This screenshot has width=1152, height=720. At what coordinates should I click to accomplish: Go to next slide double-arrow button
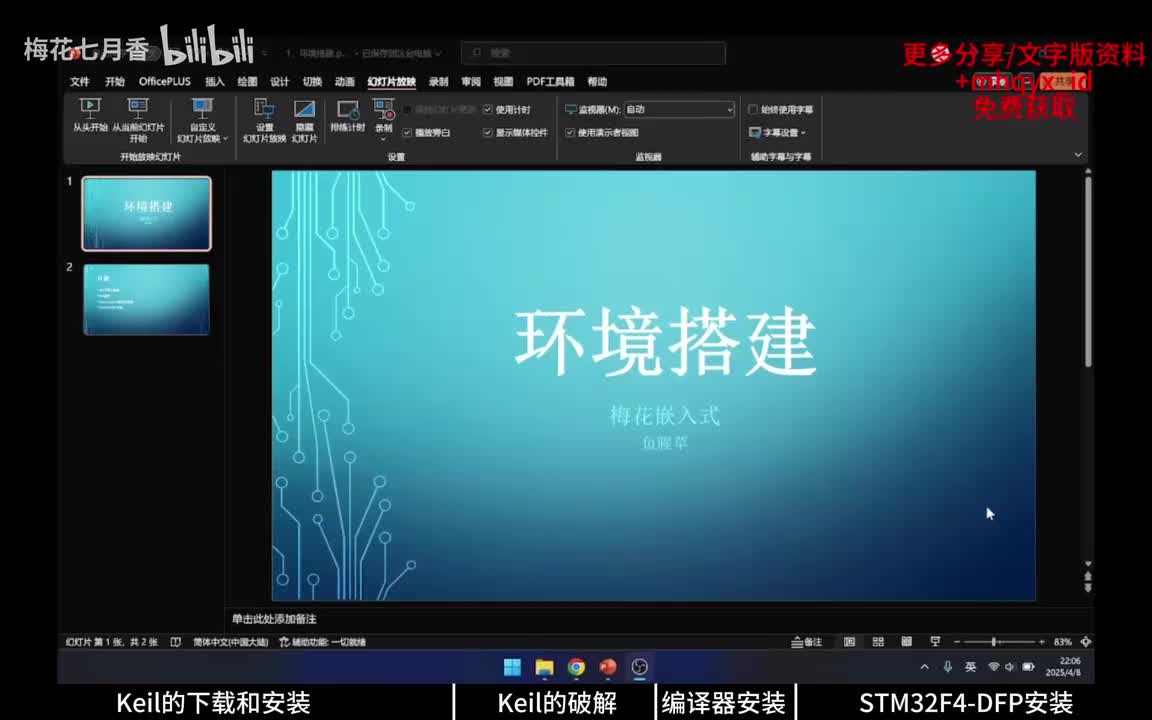1088,587
